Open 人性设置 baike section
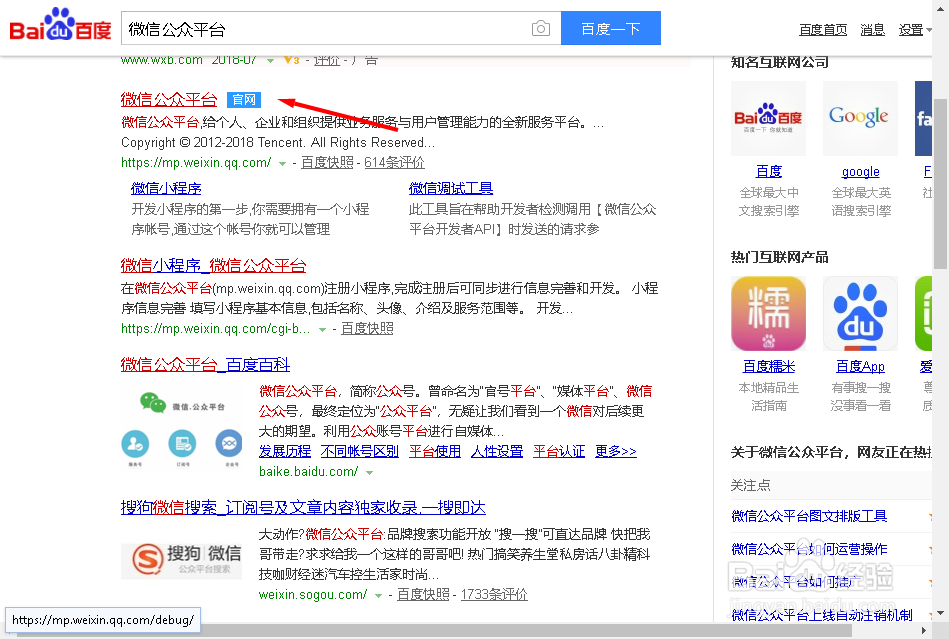949x639 pixels. 497,451
